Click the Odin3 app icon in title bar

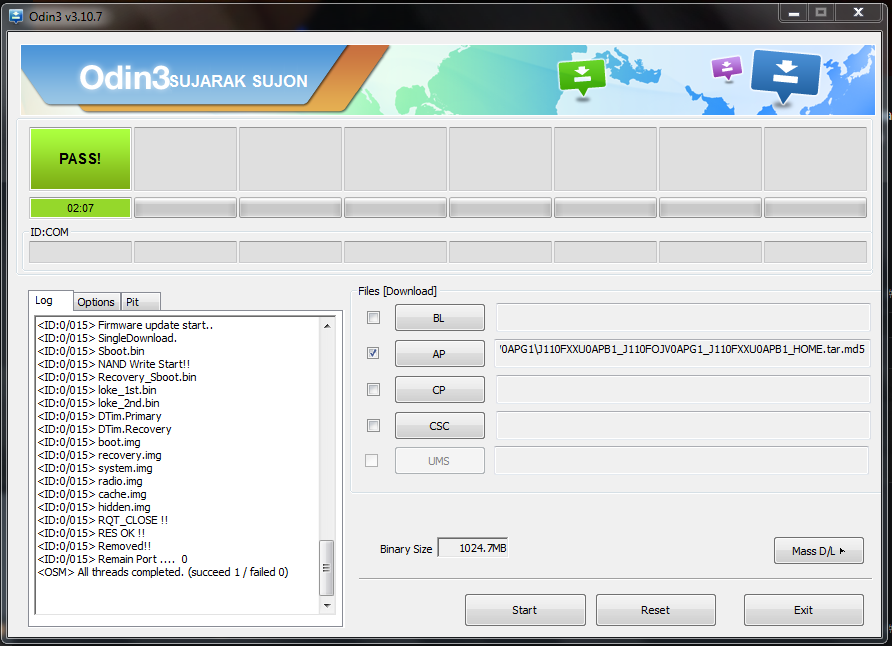[x=15, y=14]
